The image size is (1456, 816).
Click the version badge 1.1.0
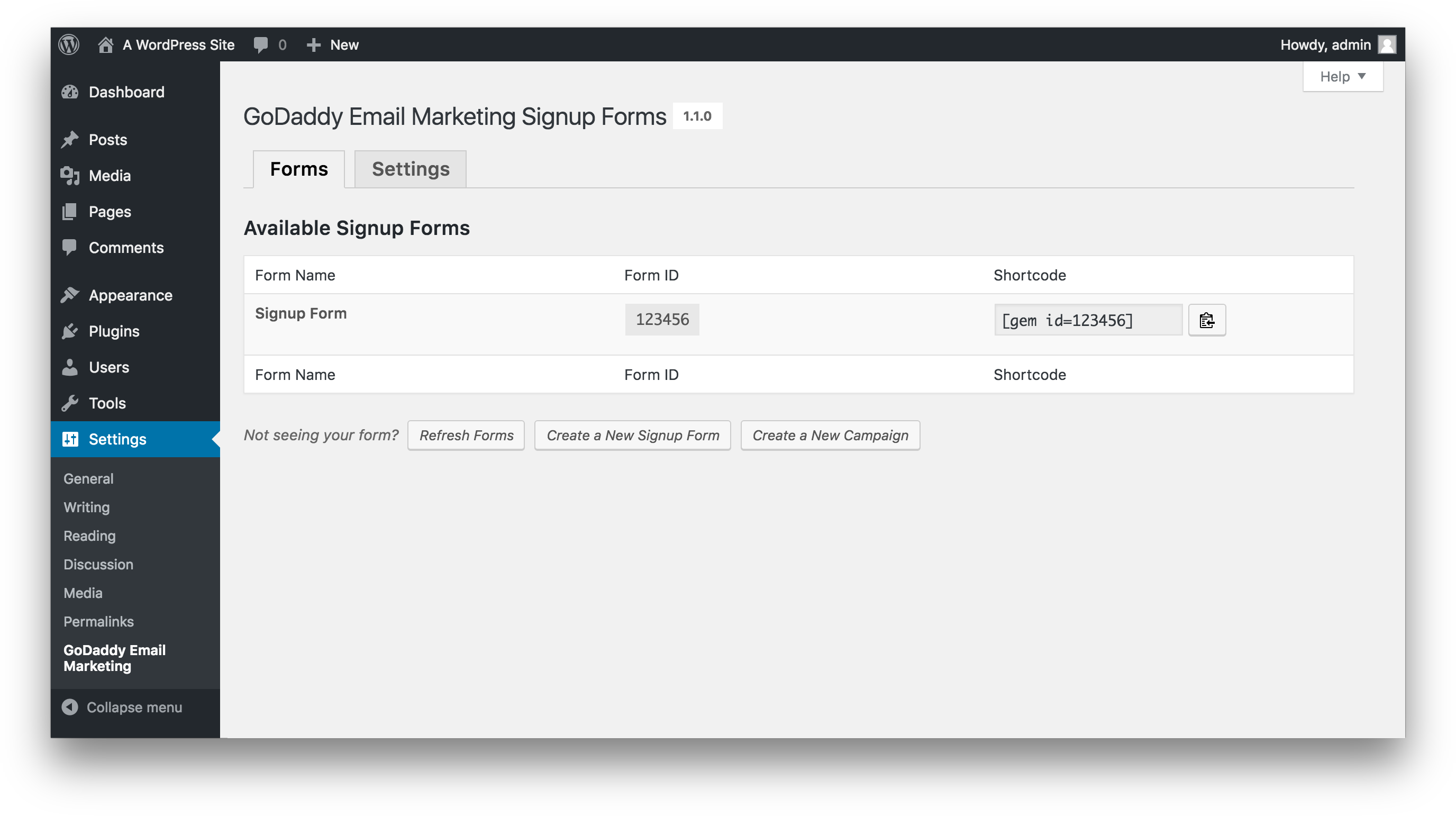click(697, 116)
